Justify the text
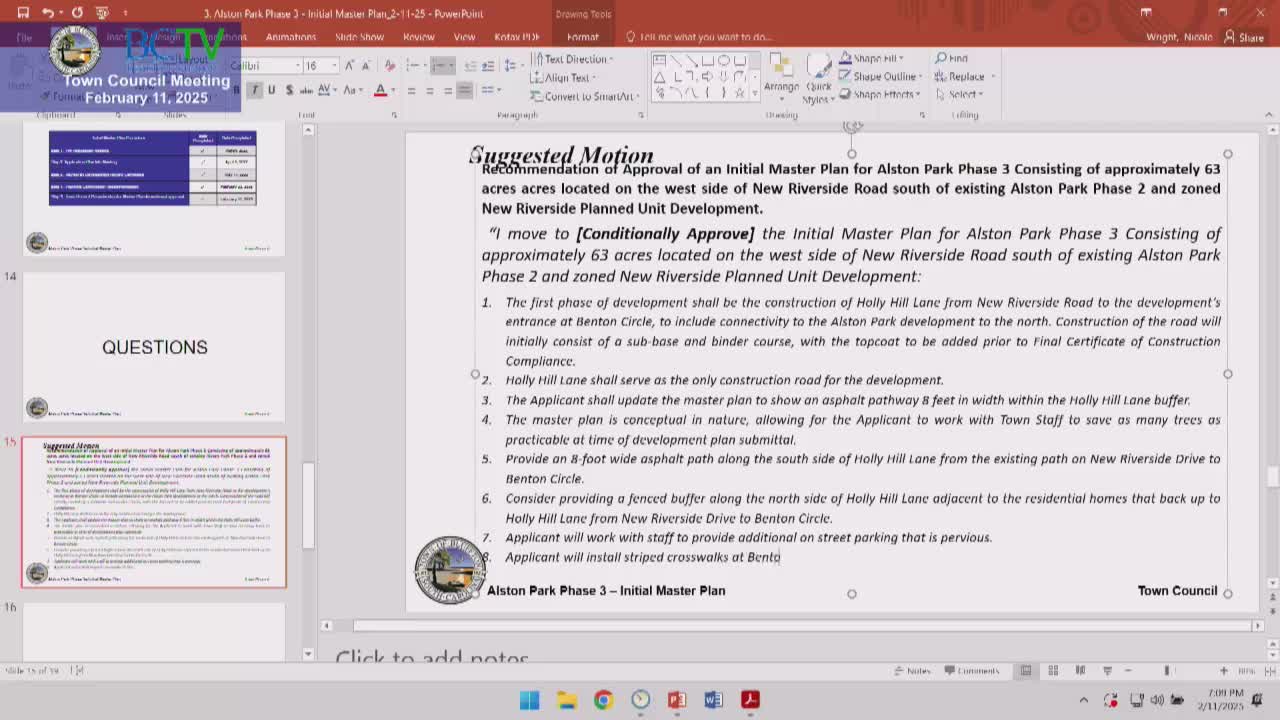Viewport: 1280px width, 720px height. (465, 90)
